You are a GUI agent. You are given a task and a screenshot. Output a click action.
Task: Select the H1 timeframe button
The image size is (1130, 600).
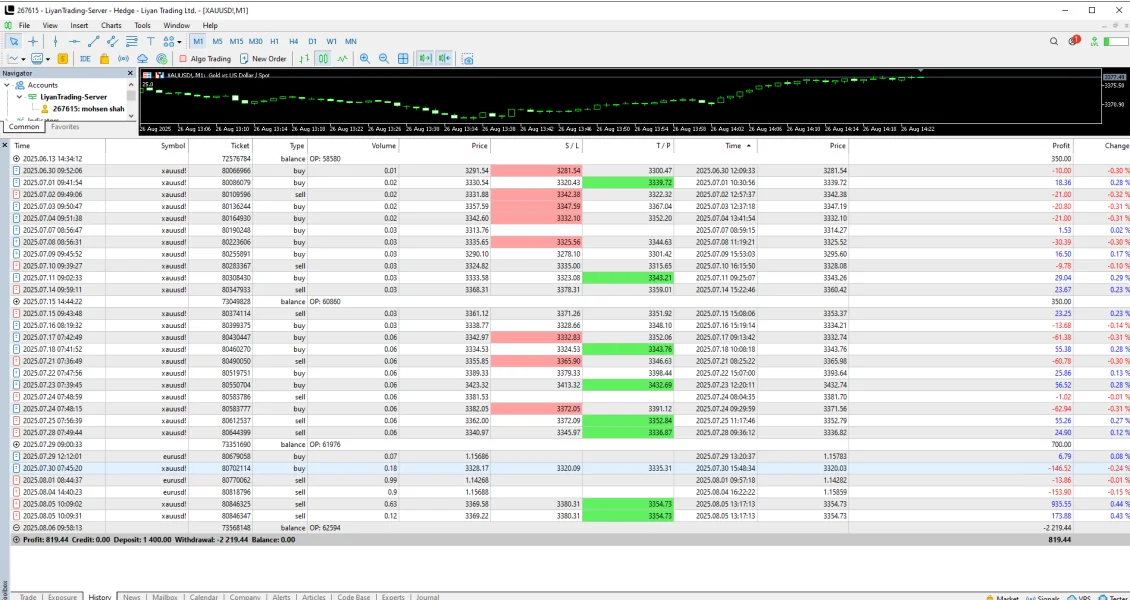pos(274,41)
